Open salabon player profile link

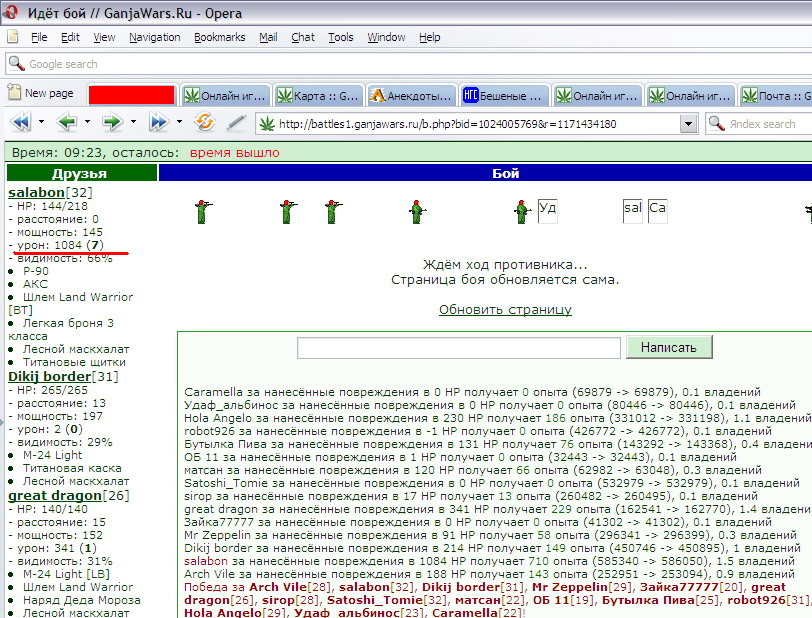[x=36, y=192]
